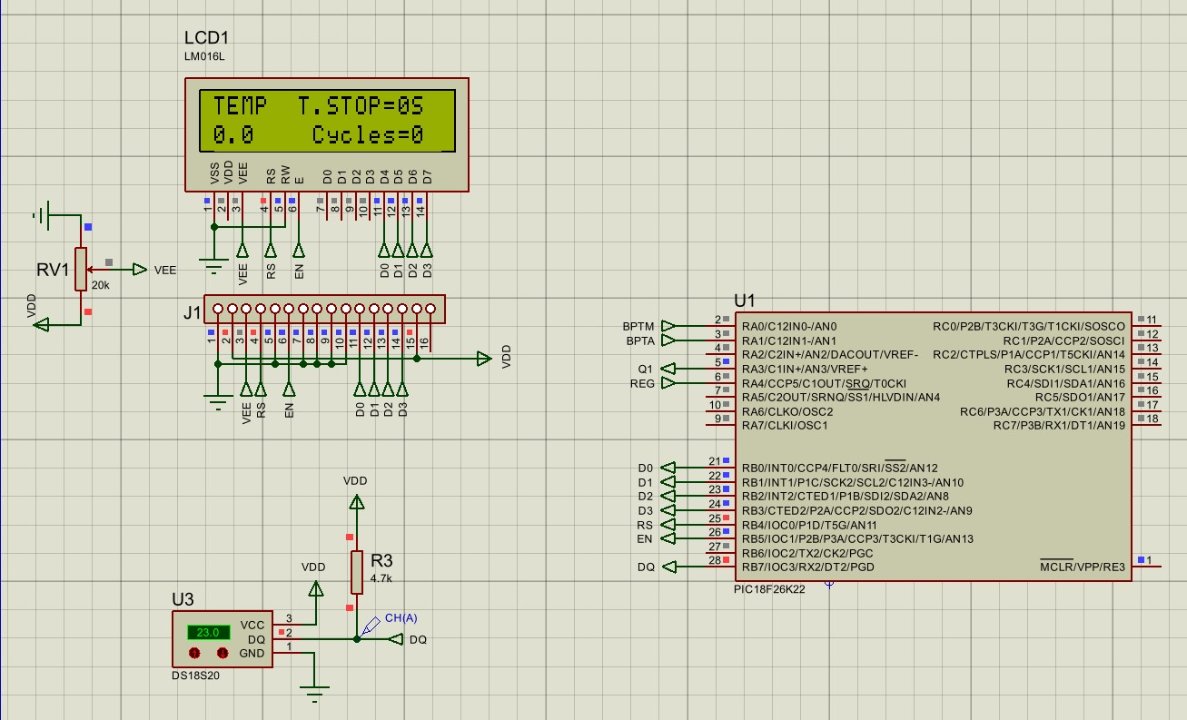Select the RV1 potentiometer body
Image resolution: width=1187 pixels, height=720 pixels.
(x=81, y=269)
